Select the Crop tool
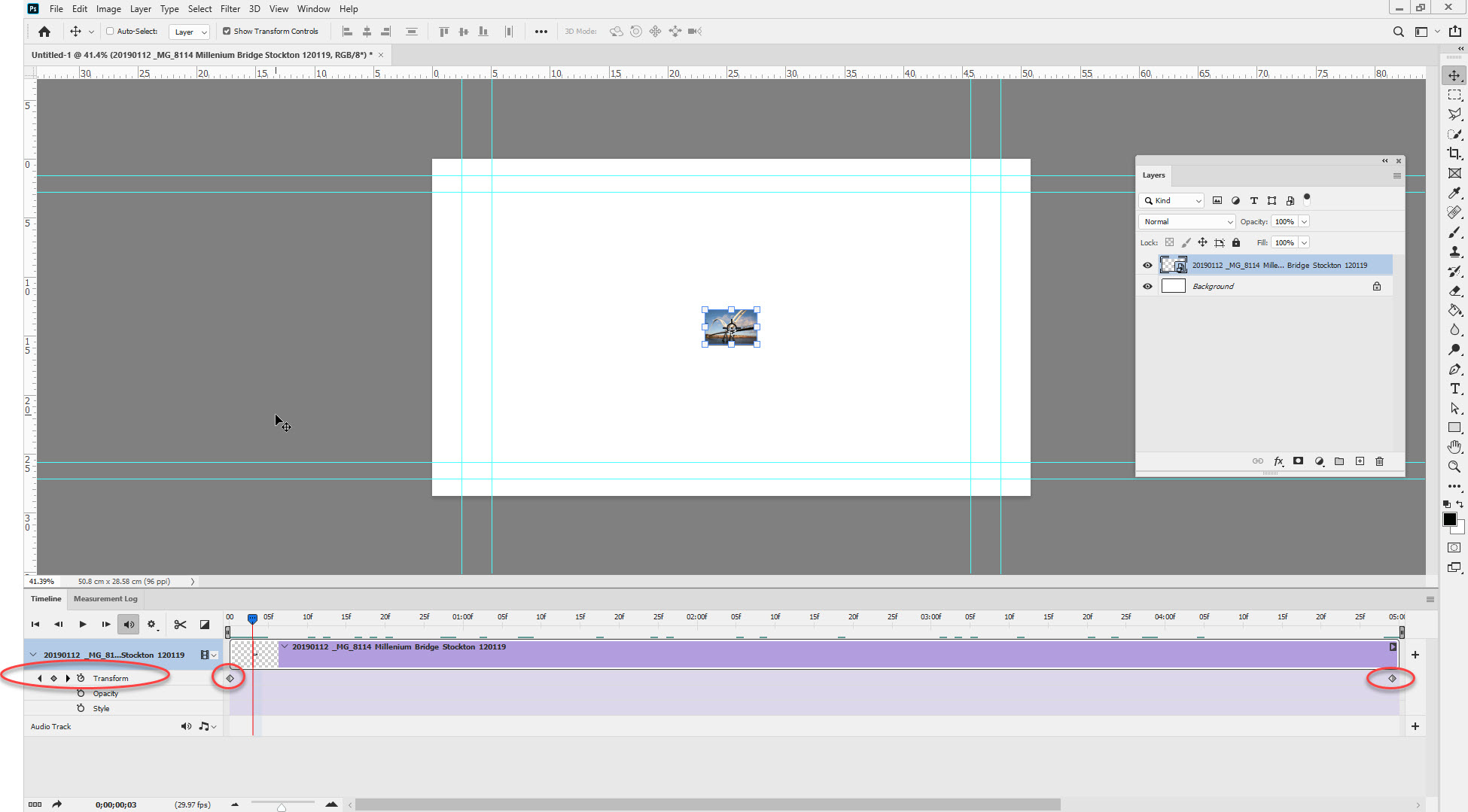 pyautogui.click(x=1454, y=154)
